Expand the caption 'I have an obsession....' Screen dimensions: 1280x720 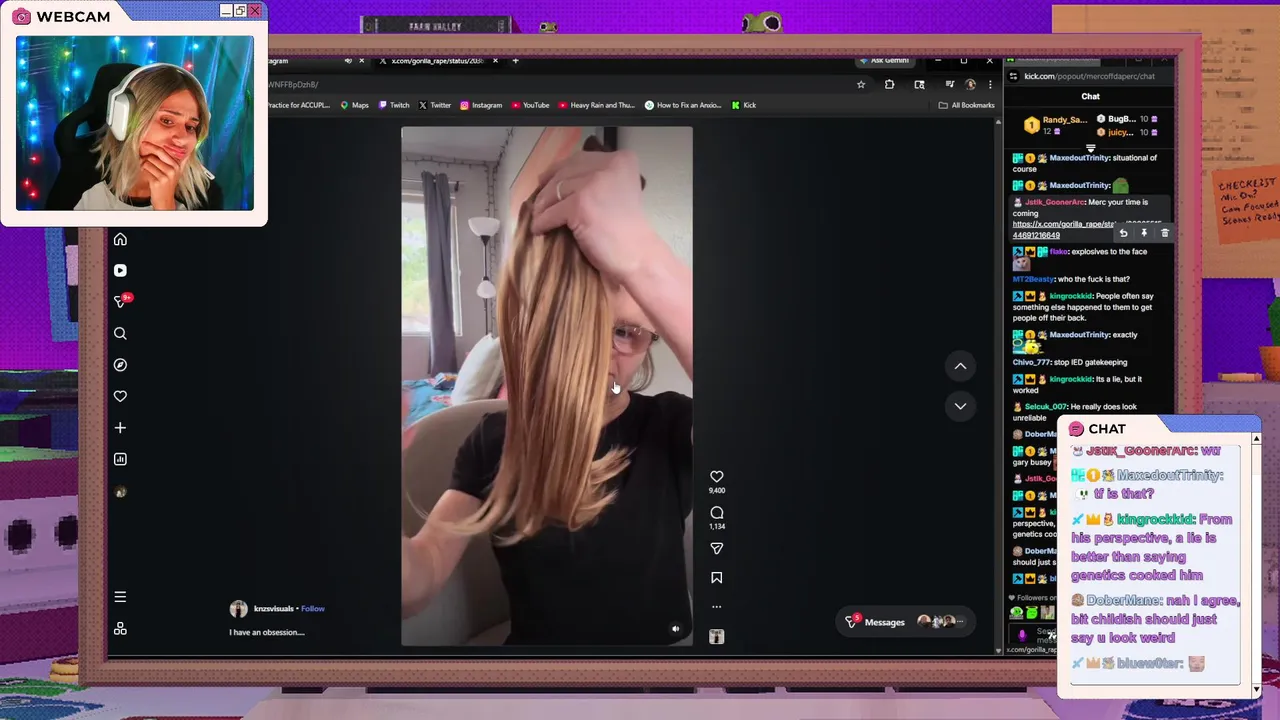[x=266, y=632]
